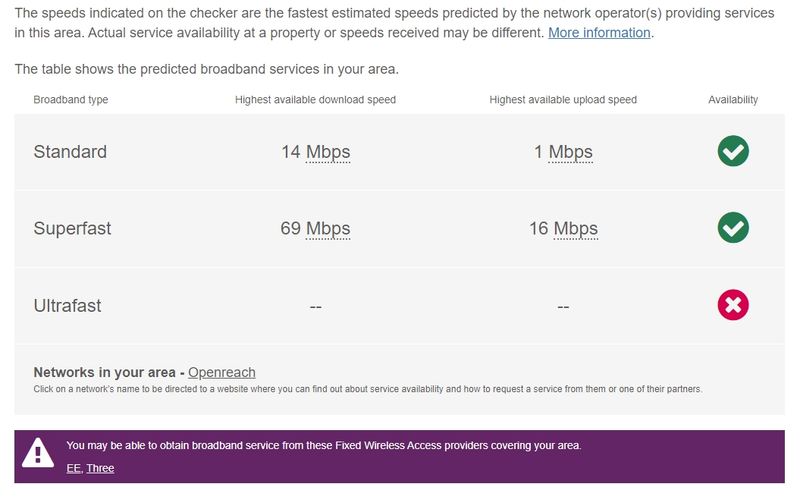Open the EE wireless provider link

pyautogui.click(x=73, y=468)
